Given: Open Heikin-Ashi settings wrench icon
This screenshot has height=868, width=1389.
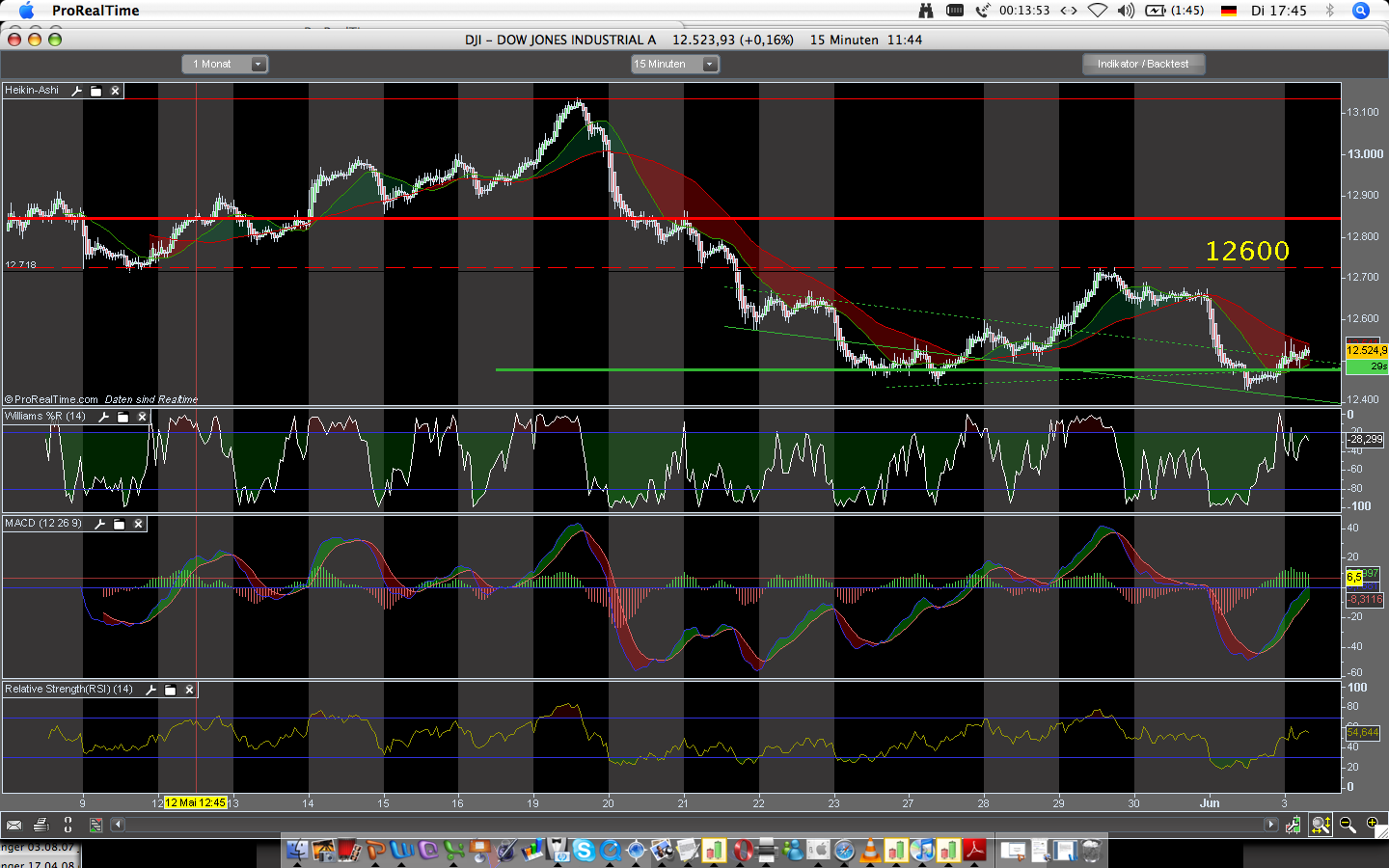Looking at the screenshot, I should coord(77,91).
